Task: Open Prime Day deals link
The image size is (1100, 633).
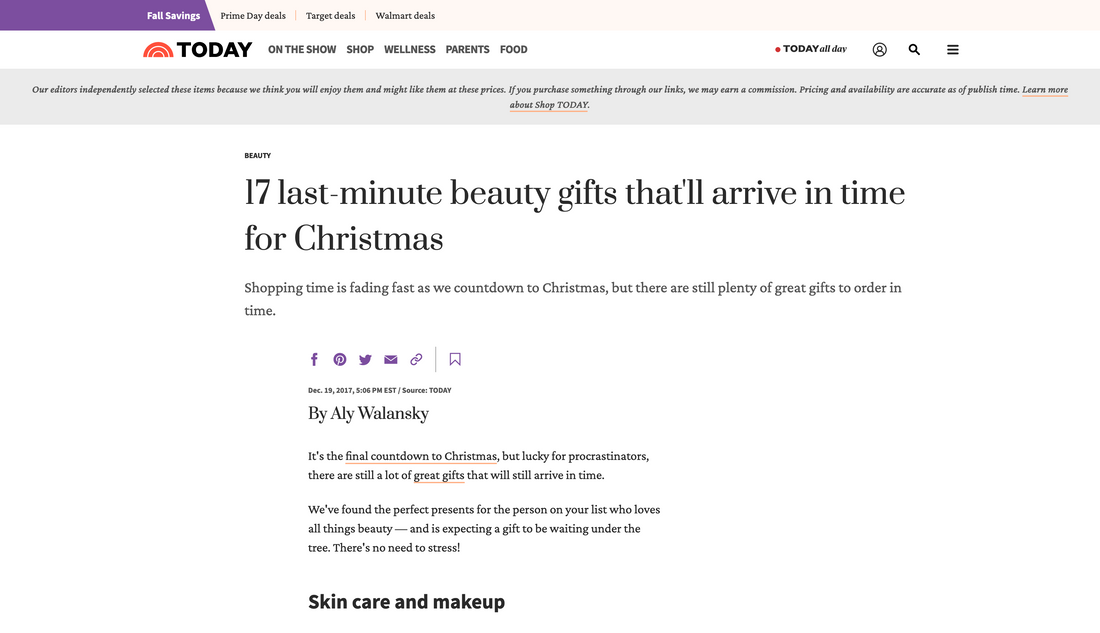Action: coord(253,15)
